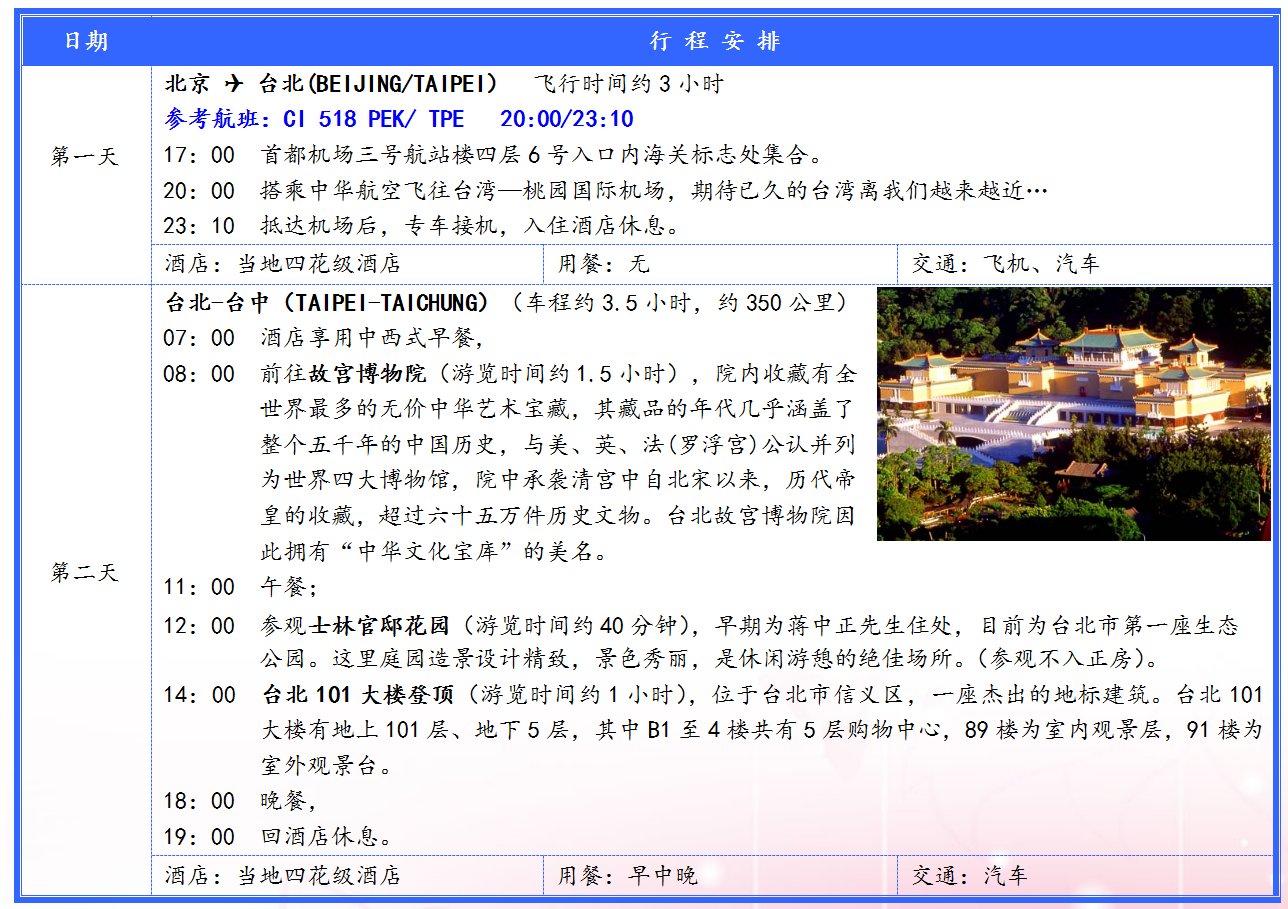Click the bold 士林官邸花园 text
This screenshot has height=909, width=1288.
379,626
